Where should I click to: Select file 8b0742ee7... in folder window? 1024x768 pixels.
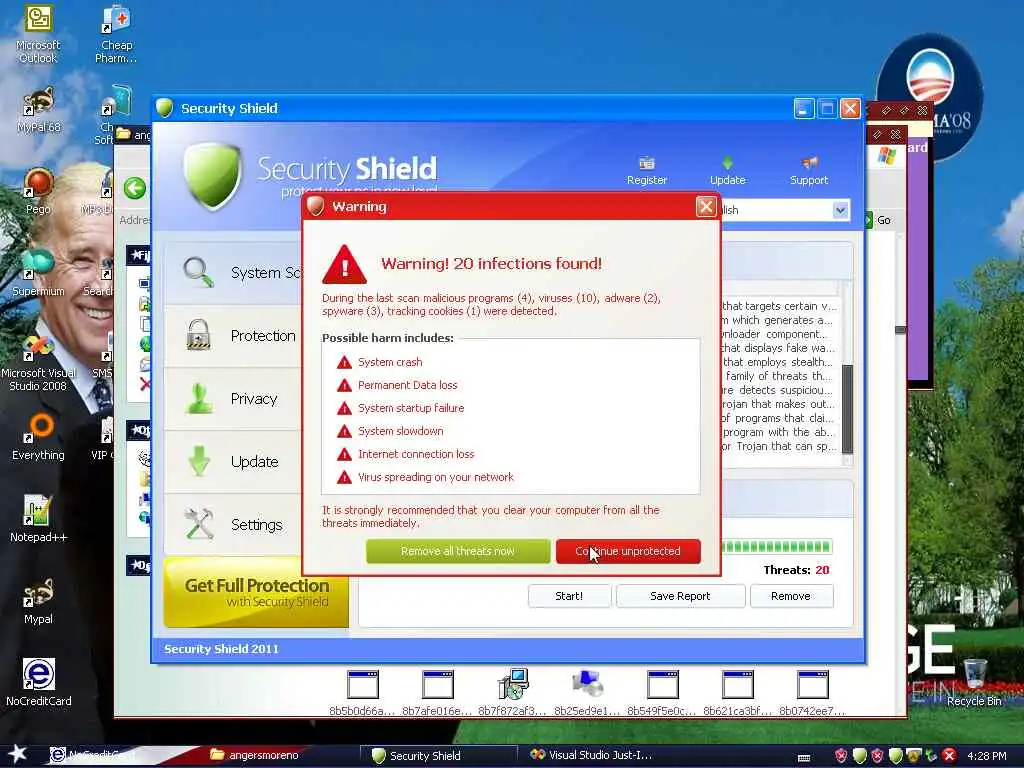[812, 694]
